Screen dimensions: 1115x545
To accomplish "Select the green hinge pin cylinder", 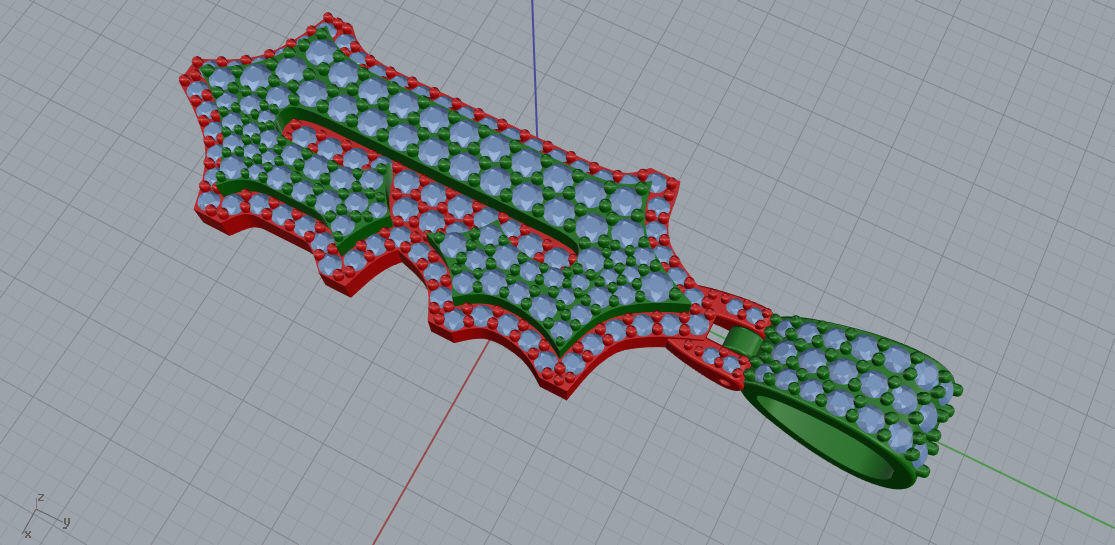I will [744, 341].
